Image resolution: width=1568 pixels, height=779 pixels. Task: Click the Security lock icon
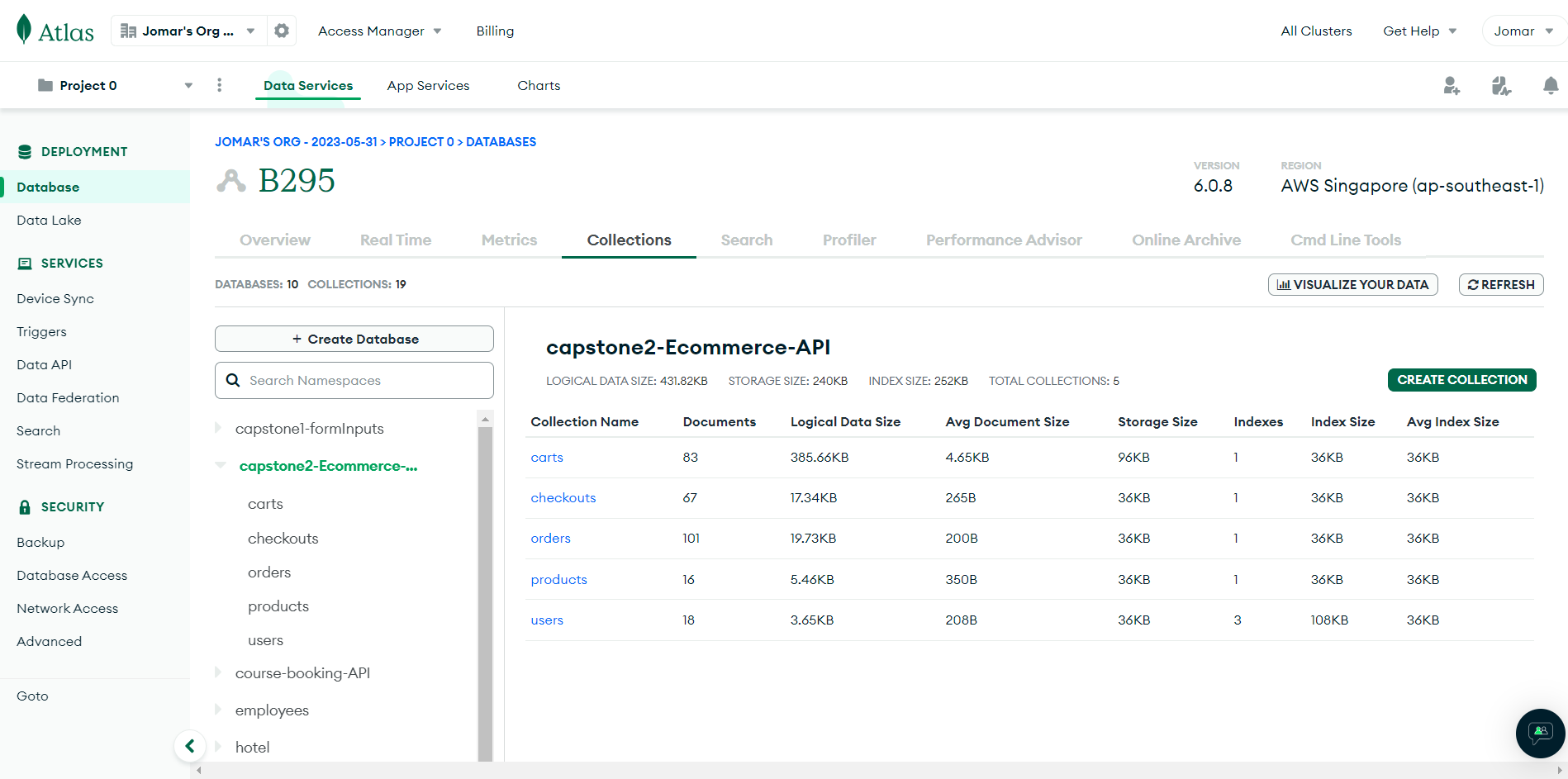click(x=25, y=507)
